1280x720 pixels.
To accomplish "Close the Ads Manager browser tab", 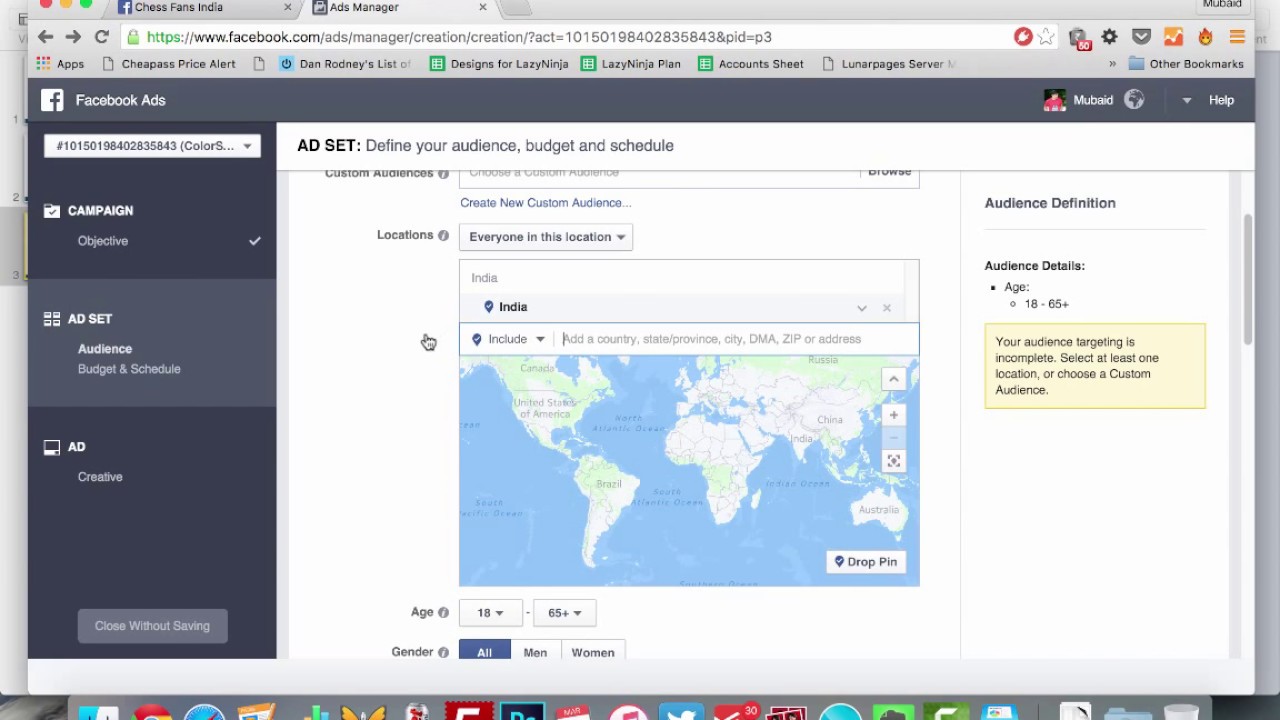I will coord(483,7).
